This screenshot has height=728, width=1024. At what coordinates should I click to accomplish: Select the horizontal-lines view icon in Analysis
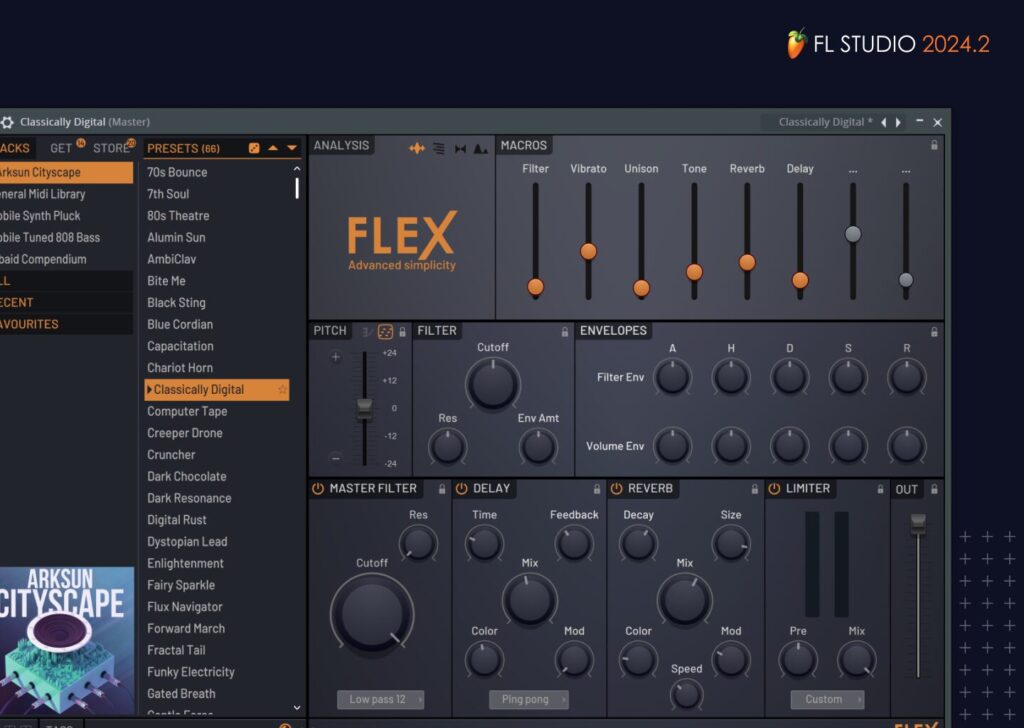point(439,148)
